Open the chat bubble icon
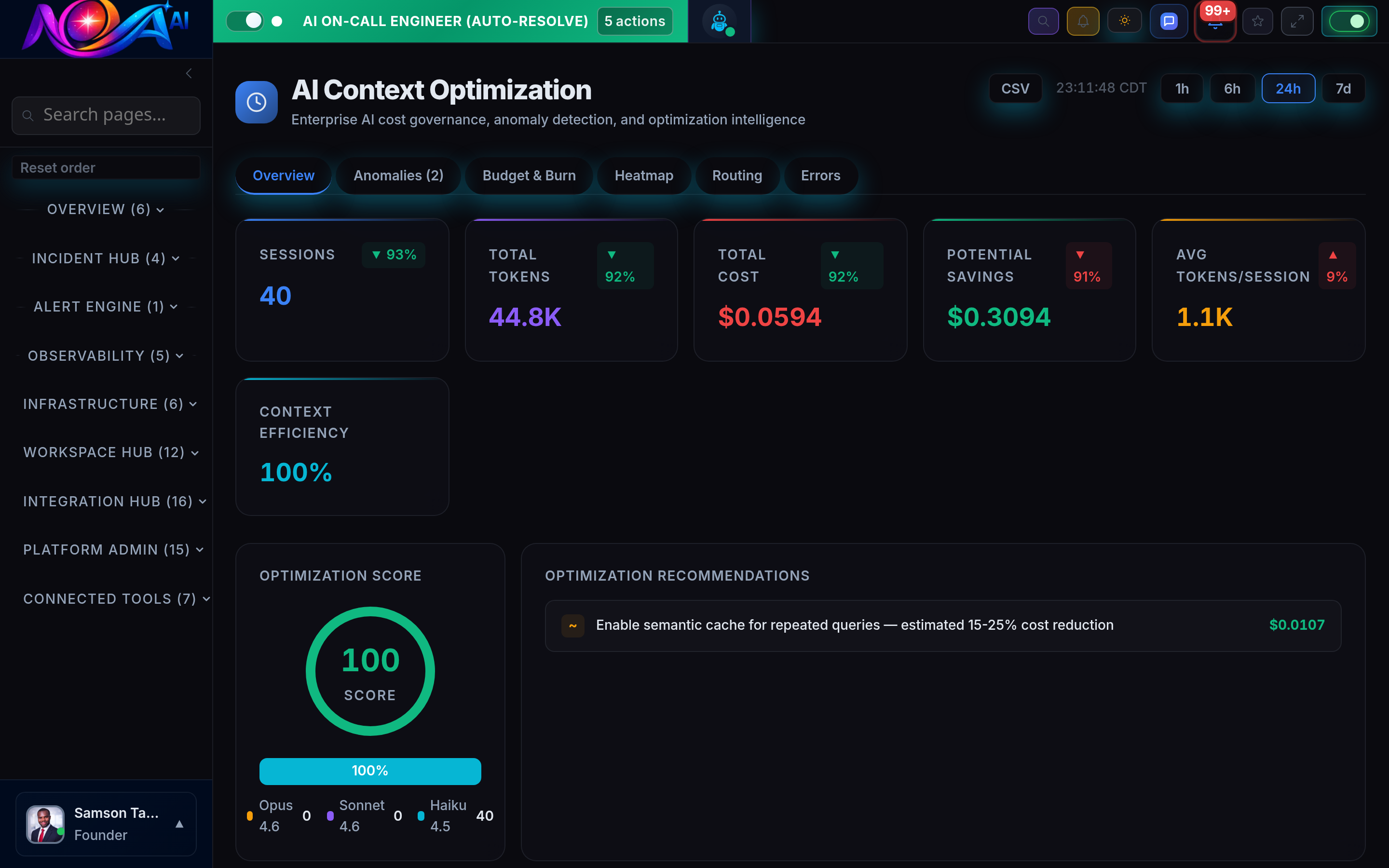 pos(1169,21)
